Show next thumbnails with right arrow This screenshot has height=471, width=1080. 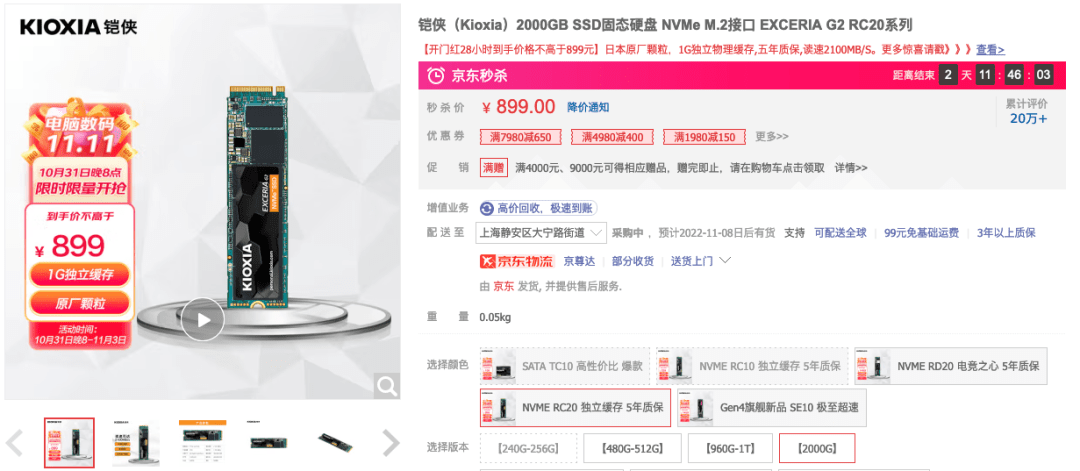click(391, 443)
